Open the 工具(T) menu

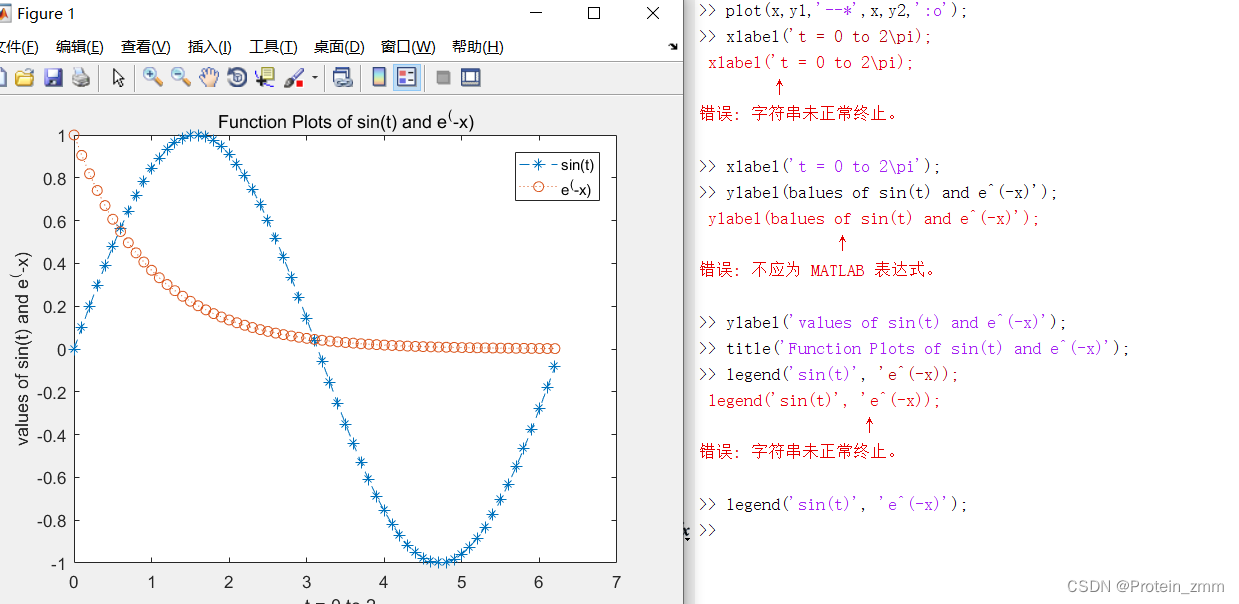(274, 46)
